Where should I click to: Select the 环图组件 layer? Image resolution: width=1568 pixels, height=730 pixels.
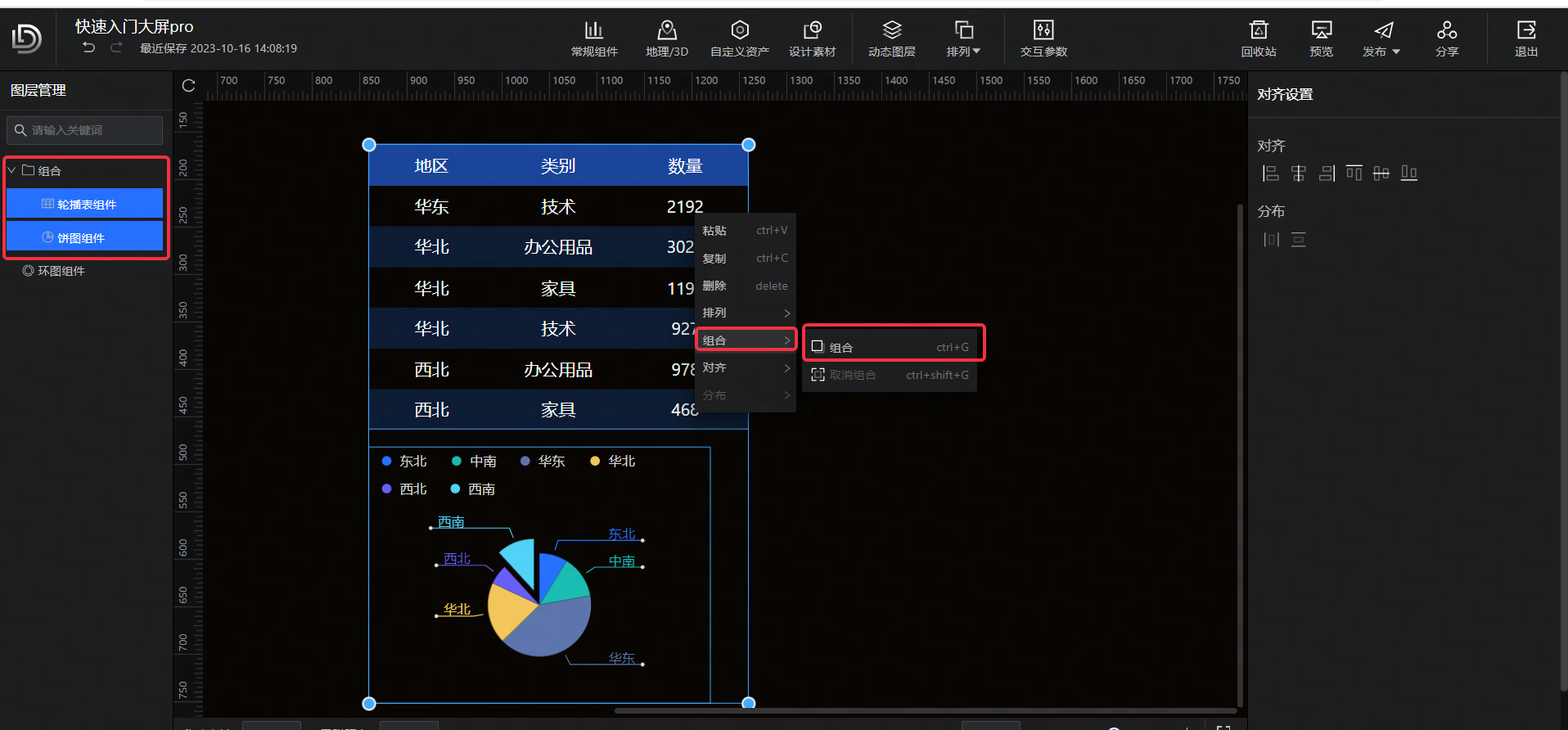61,271
